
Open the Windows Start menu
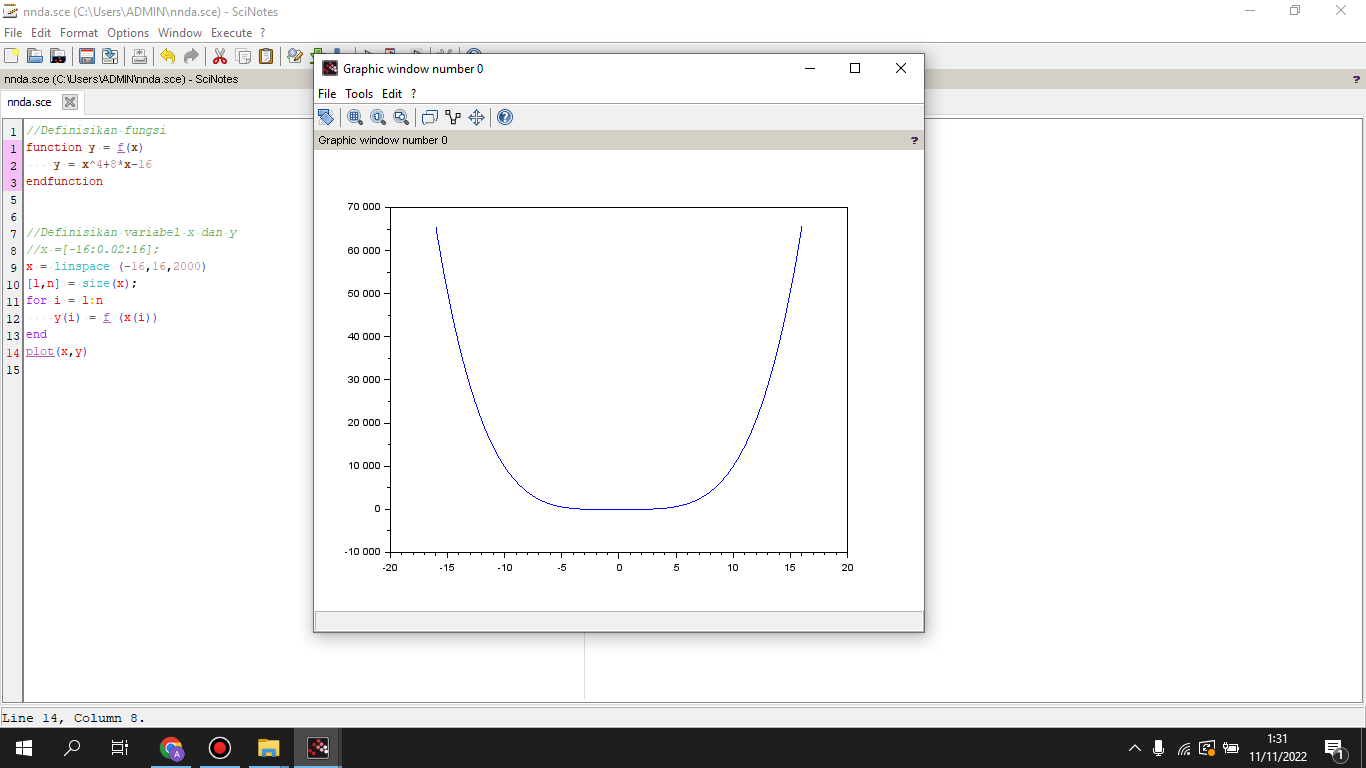(23, 748)
